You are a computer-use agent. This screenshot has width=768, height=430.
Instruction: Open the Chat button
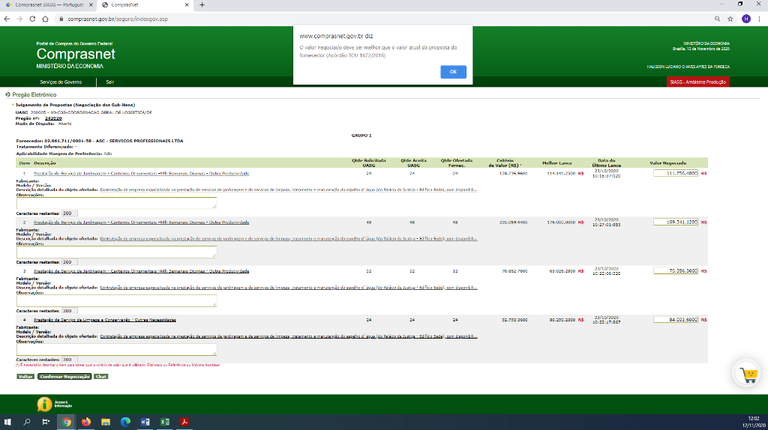click(101, 376)
